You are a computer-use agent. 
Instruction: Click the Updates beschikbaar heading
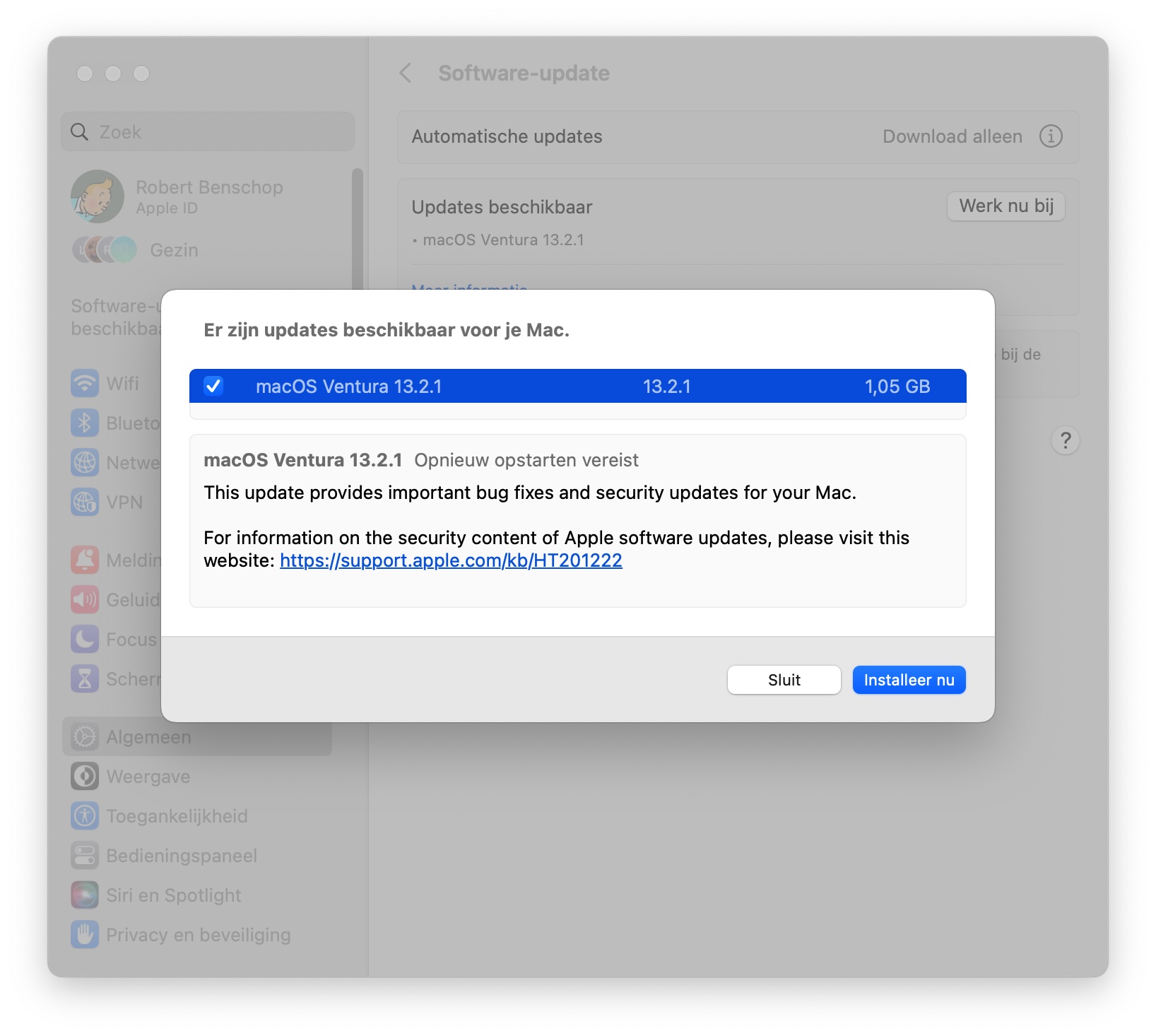coord(502,207)
